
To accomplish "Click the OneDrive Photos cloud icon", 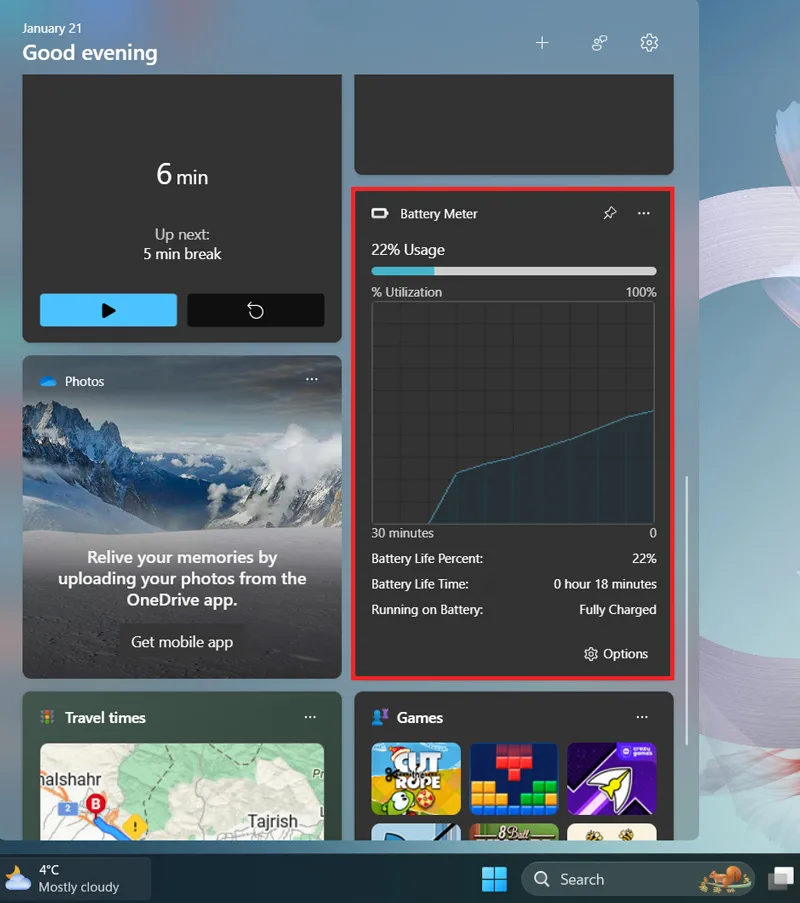I will 48,381.
